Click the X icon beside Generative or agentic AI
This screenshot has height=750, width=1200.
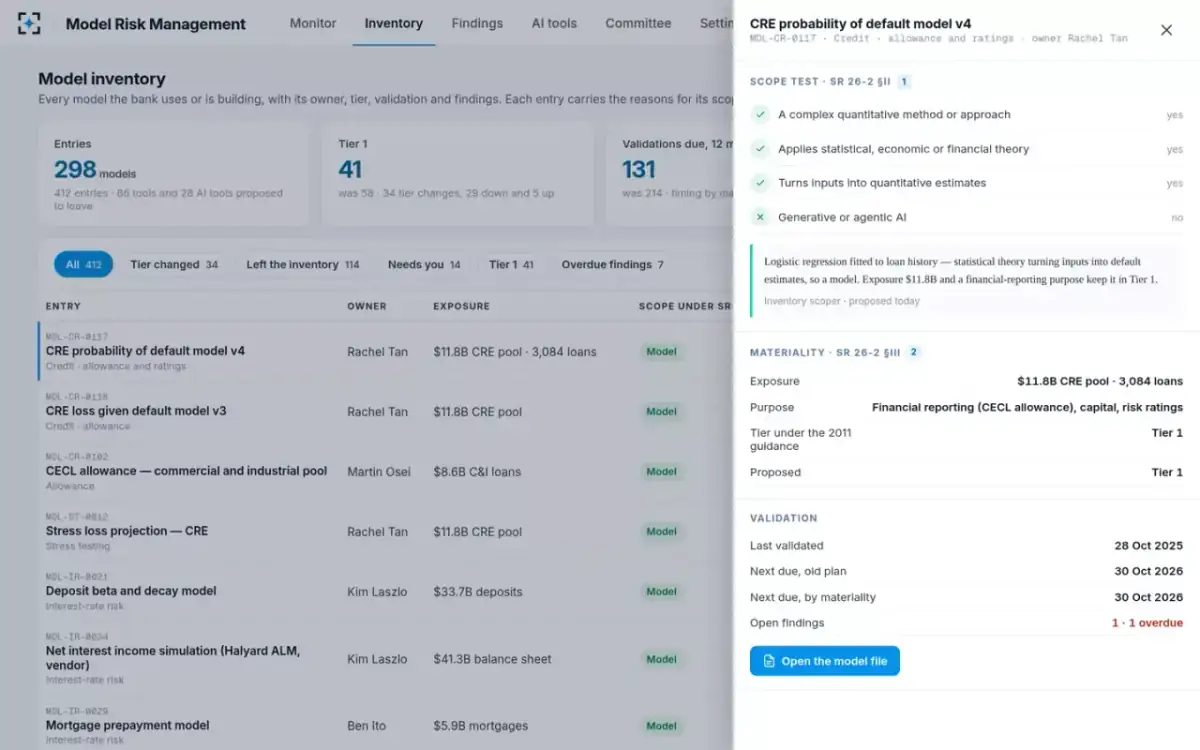pos(761,217)
